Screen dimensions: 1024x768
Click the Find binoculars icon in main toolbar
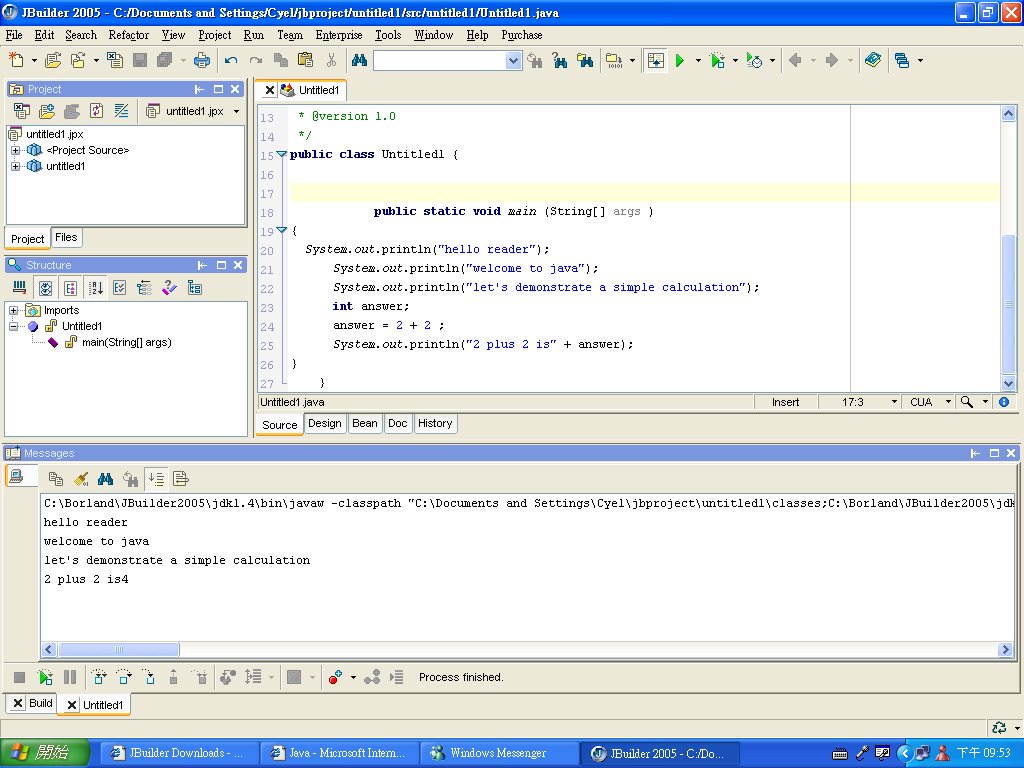[359, 60]
